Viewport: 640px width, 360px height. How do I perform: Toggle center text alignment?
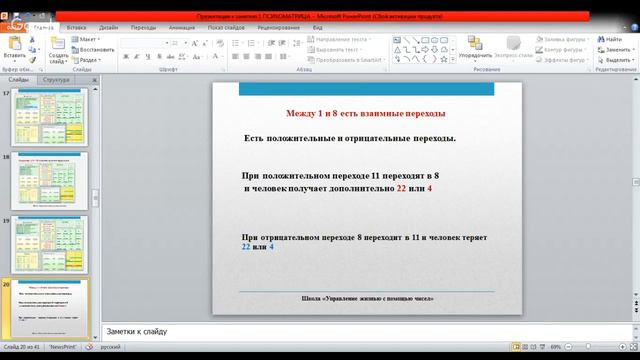click(247, 57)
